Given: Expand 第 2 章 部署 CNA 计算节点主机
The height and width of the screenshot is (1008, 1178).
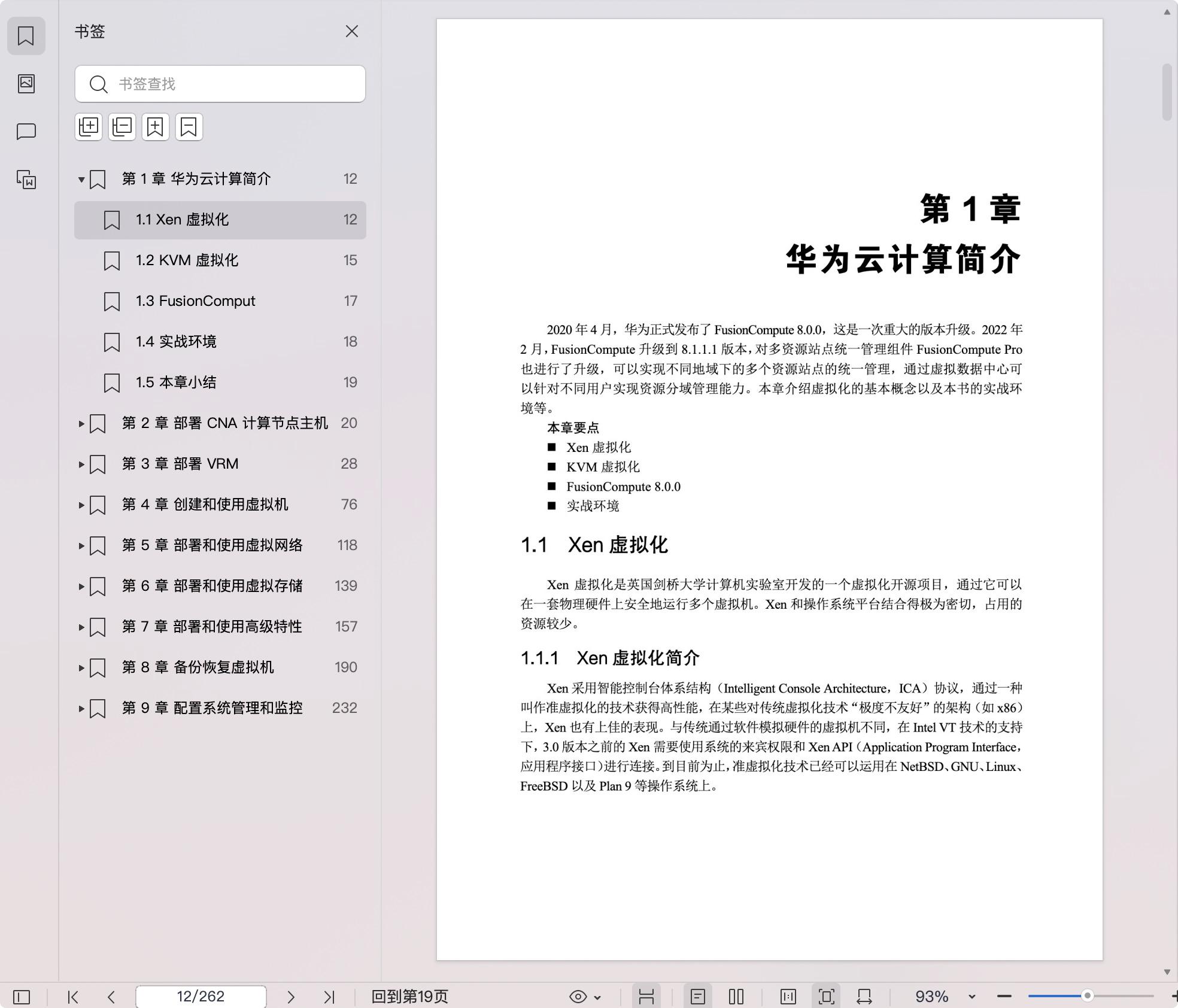Looking at the screenshot, I should click(x=81, y=423).
